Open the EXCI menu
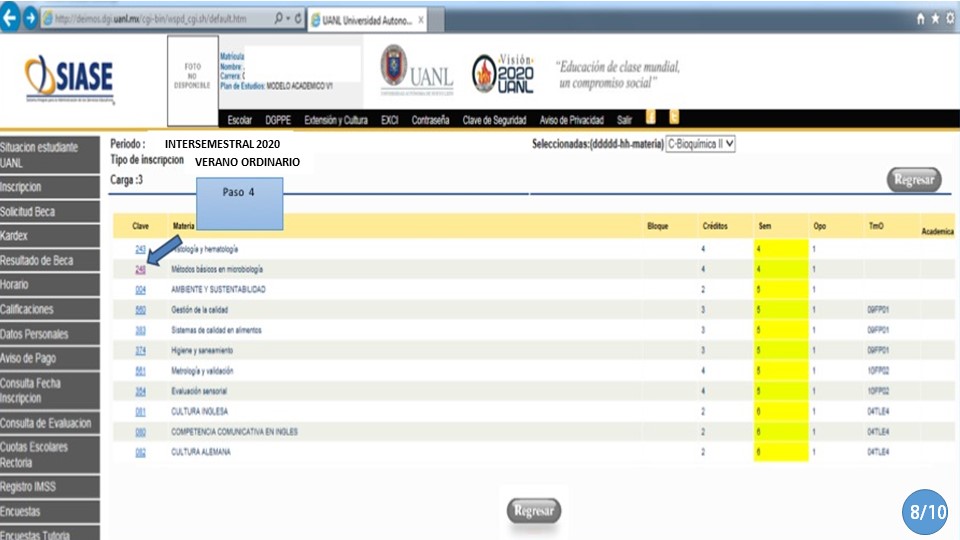 [x=389, y=120]
